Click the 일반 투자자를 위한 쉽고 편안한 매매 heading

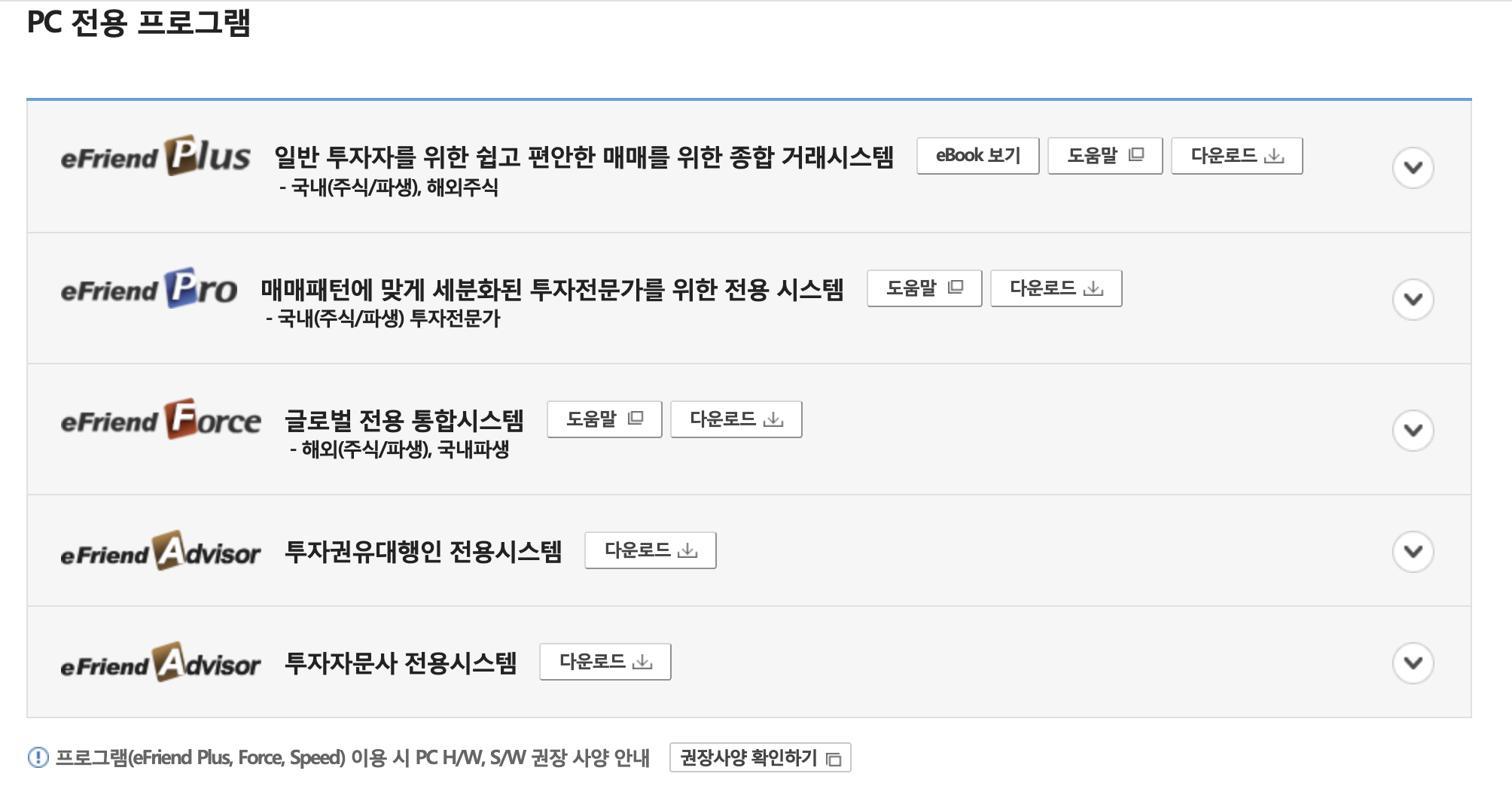[584, 157]
